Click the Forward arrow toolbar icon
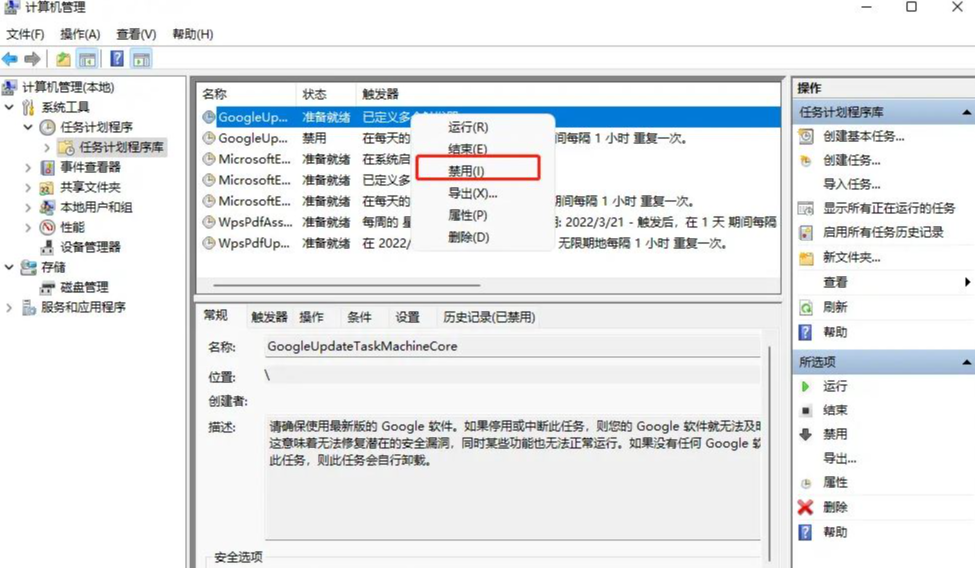This screenshot has height=568, width=975. tap(32, 59)
